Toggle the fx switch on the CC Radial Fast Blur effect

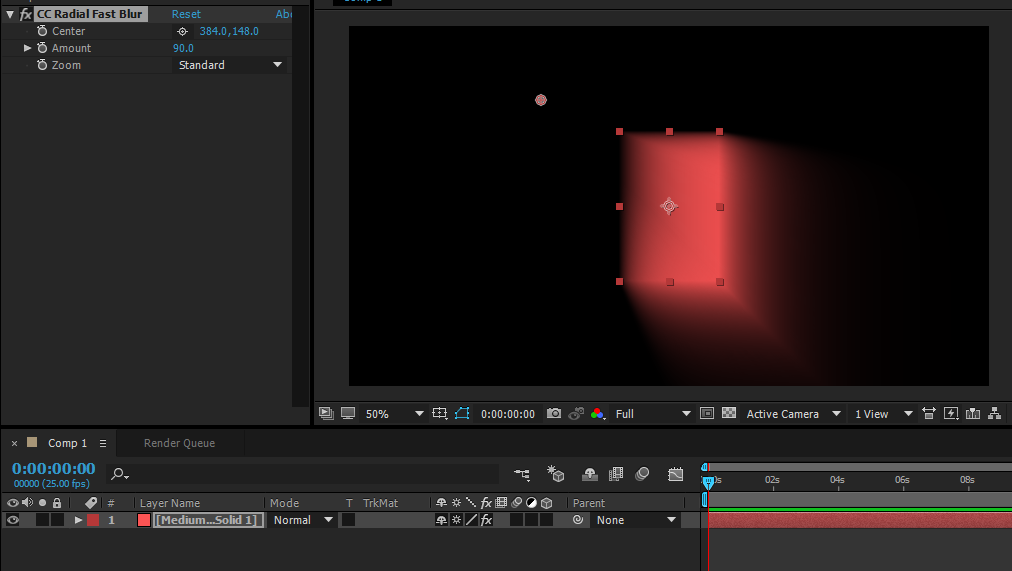26,14
